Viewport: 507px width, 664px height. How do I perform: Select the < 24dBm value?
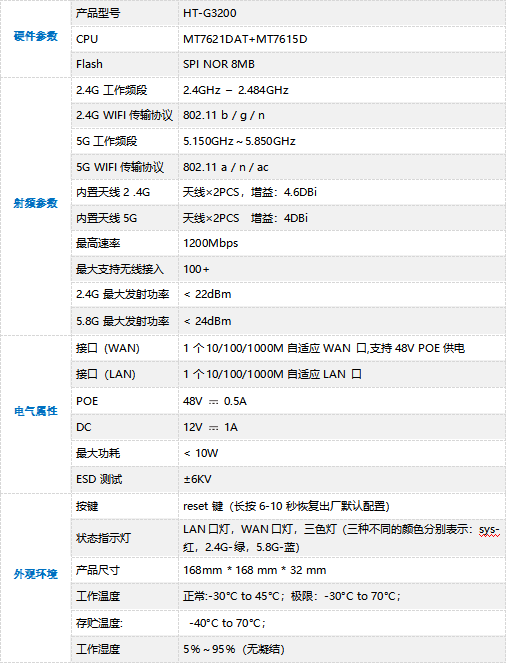click(x=208, y=321)
